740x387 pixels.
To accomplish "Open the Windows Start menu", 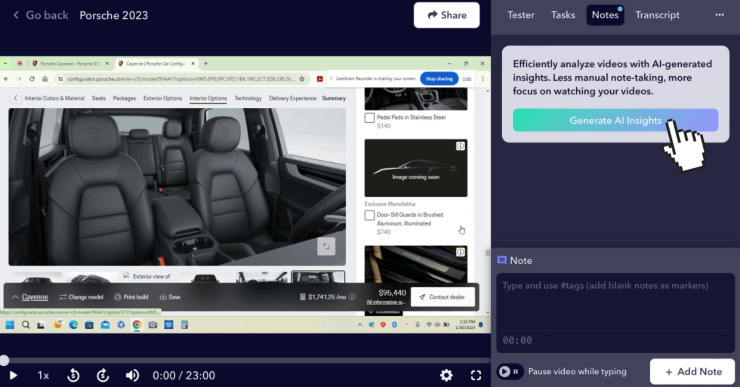I will (10, 325).
